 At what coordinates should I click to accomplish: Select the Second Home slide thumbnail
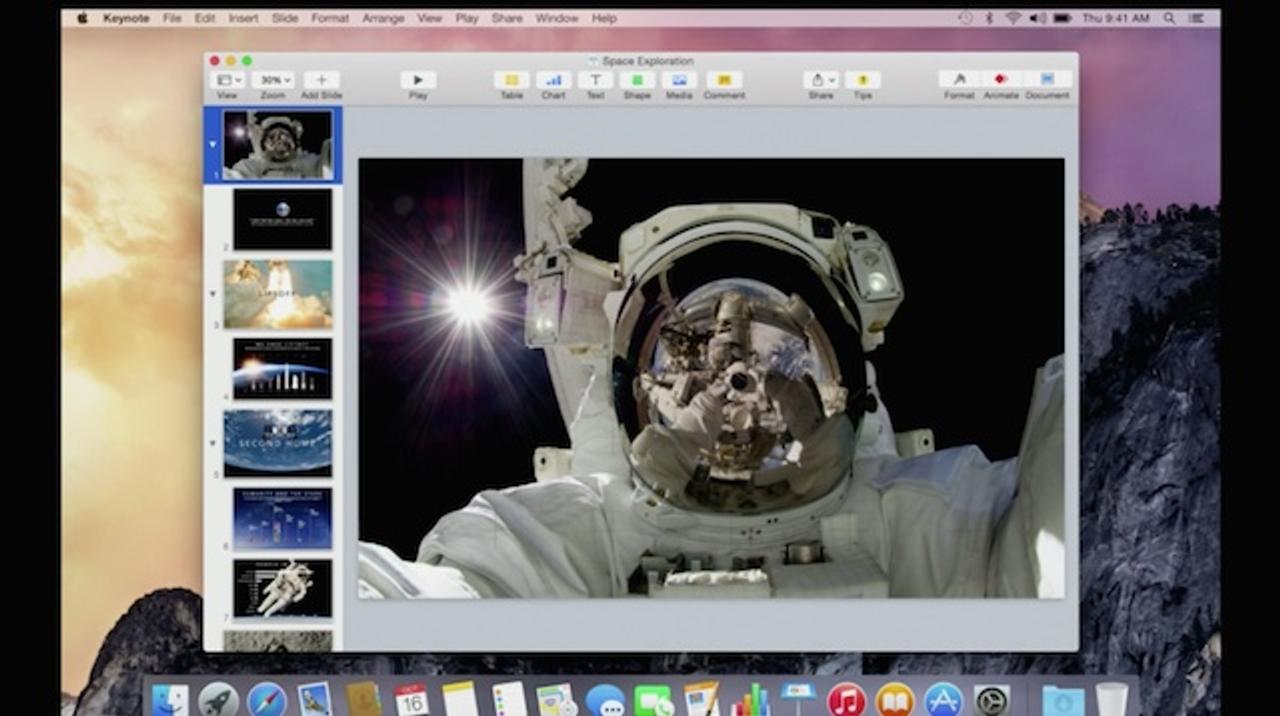(x=278, y=442)
